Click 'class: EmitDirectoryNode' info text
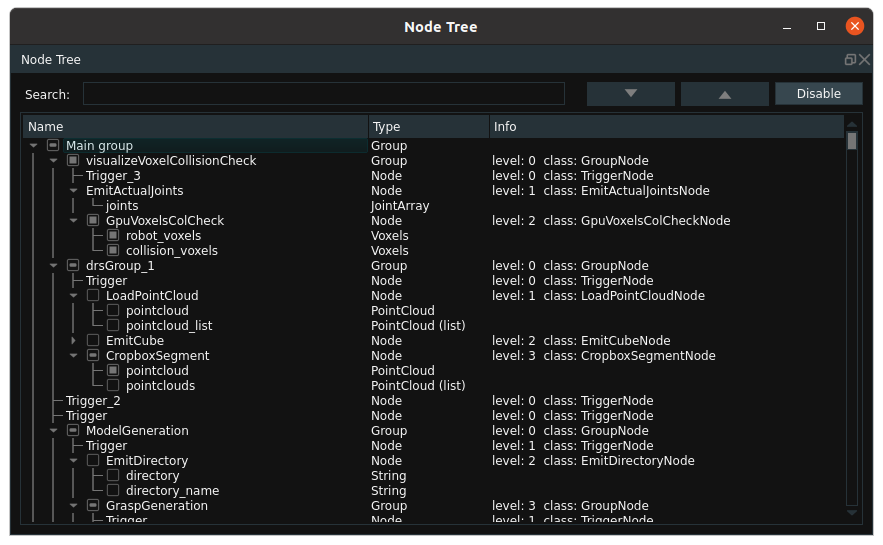The width and height of the screenshot is (883, 545). 619,460
